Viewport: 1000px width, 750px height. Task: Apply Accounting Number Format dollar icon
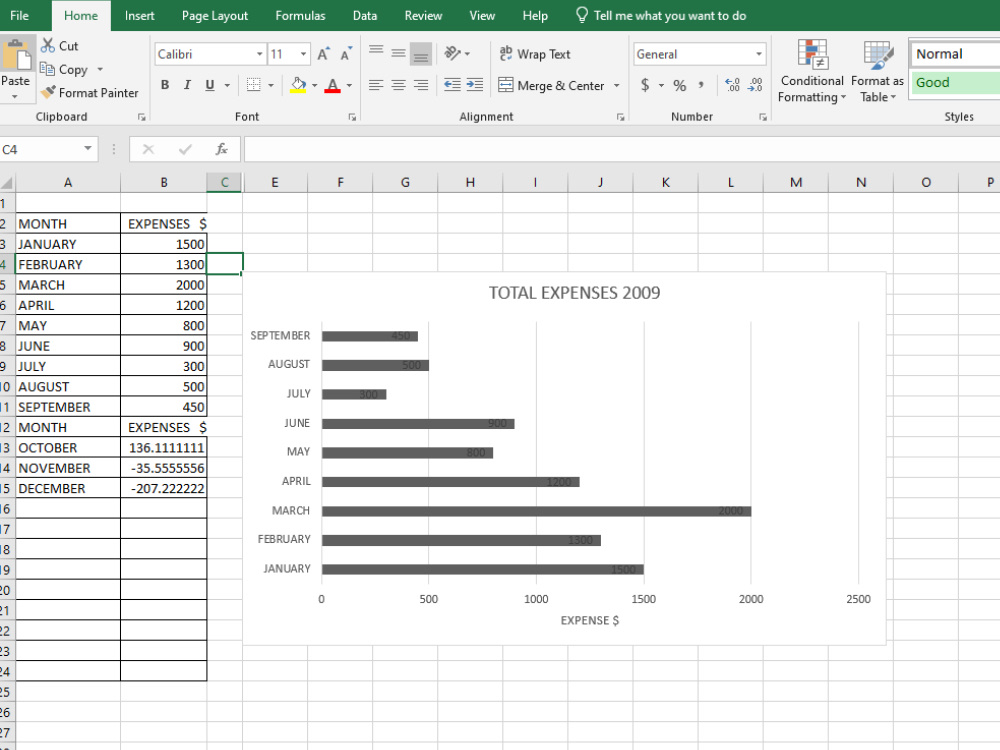coord(645,85)
